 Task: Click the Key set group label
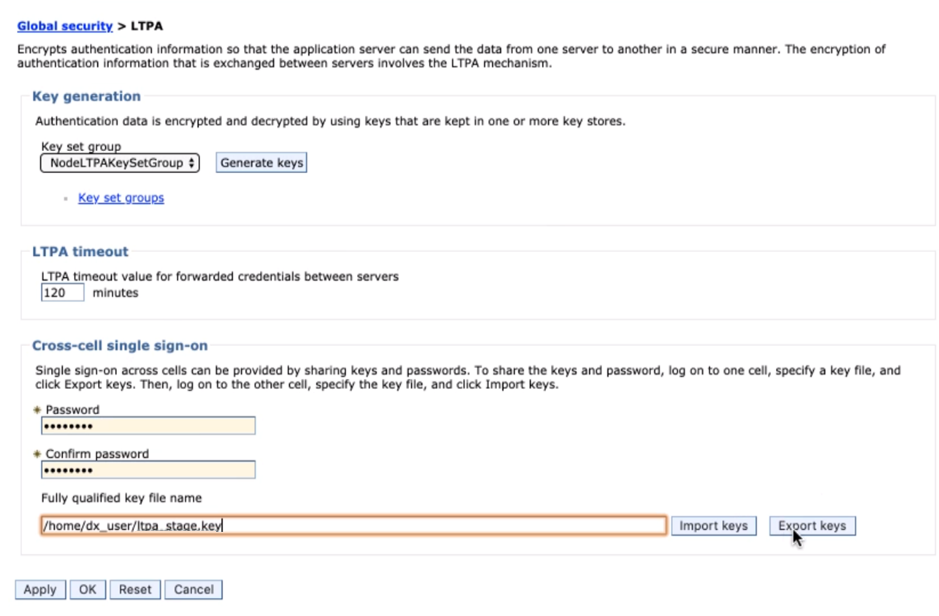[x=81, y=146]
